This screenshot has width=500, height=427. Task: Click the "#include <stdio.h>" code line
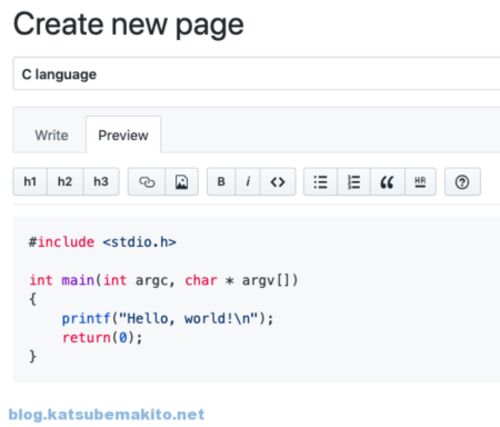pyautogui.click(x=102, y=242)
